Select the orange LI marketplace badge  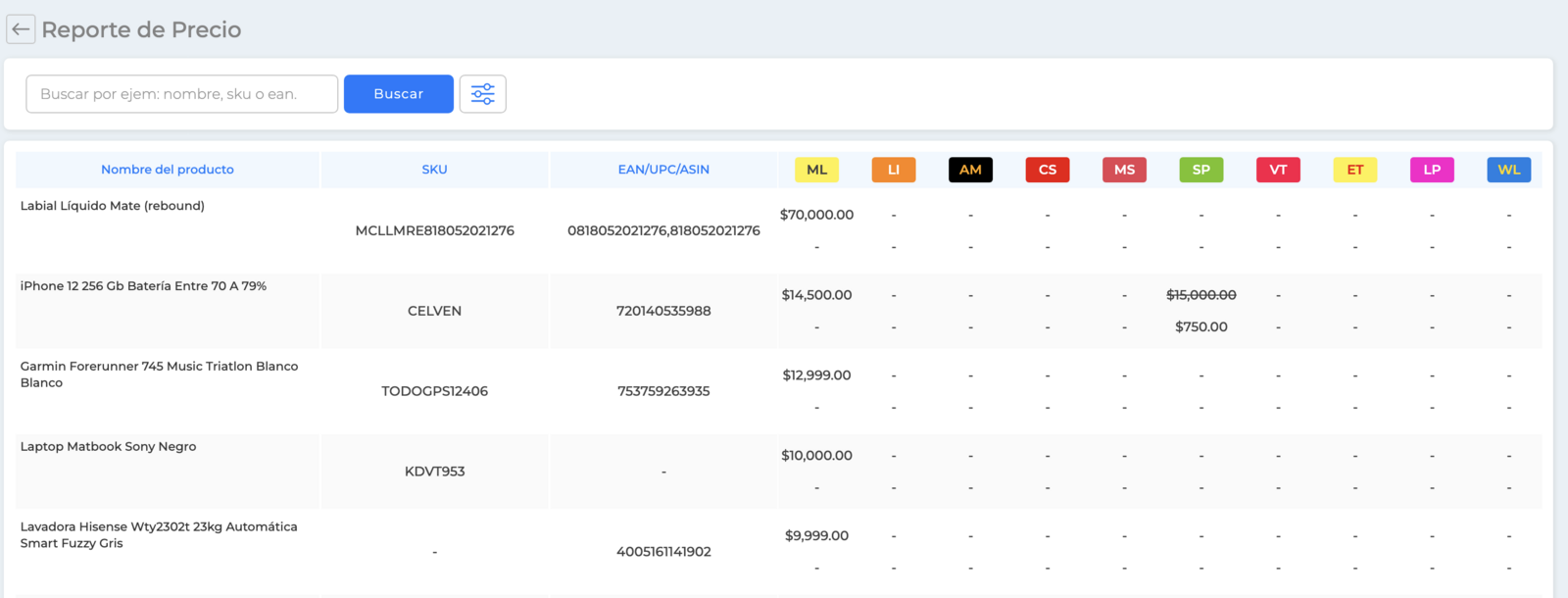tap(894, 170)
